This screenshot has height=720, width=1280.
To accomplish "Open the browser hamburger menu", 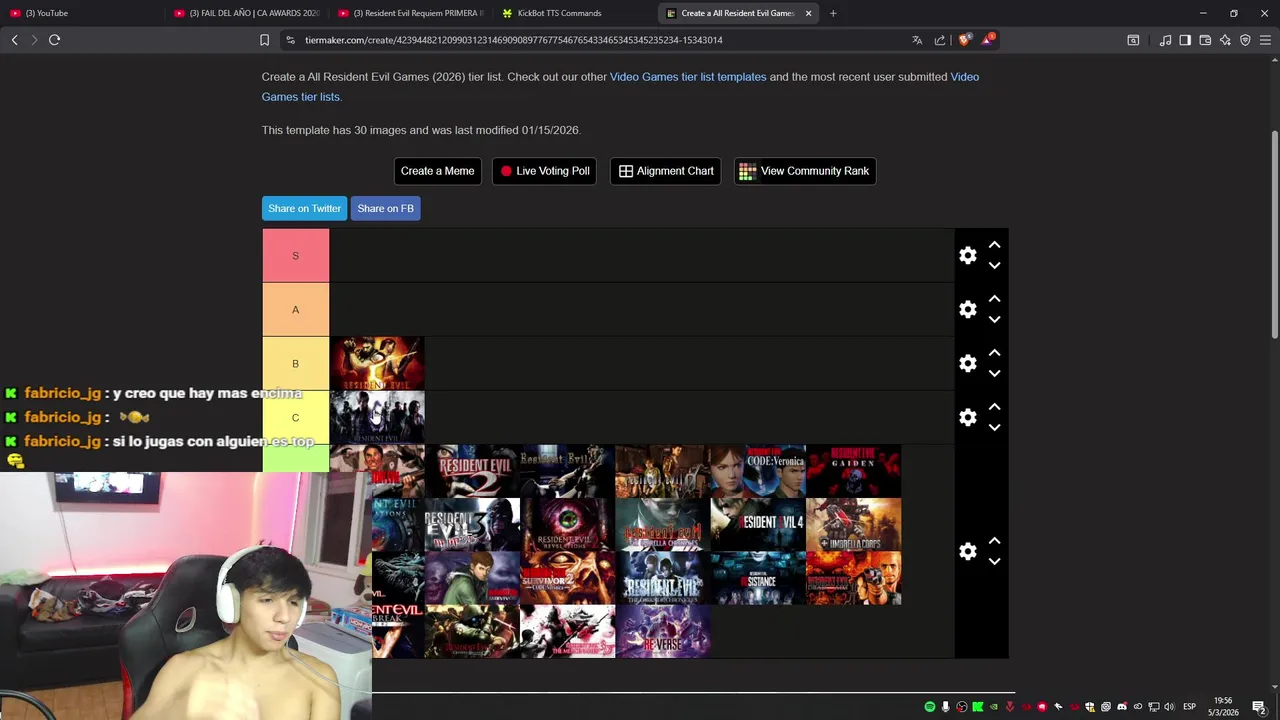I will tap(1265, 40).
